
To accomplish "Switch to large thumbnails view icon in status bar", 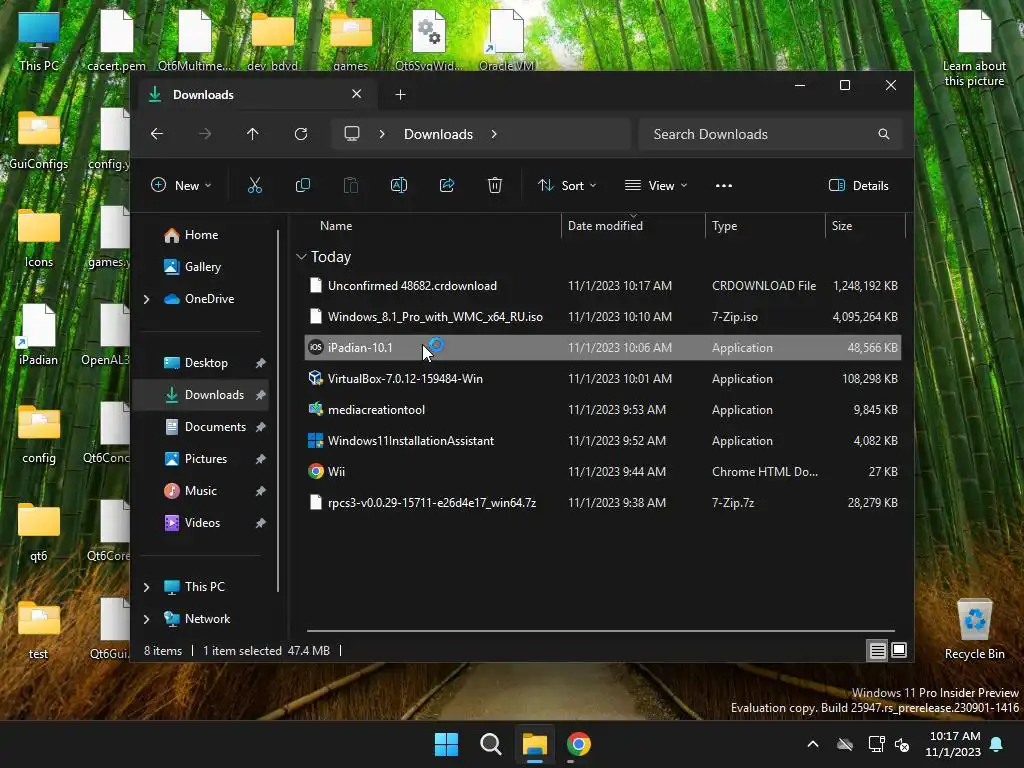I will click(899, 650).
